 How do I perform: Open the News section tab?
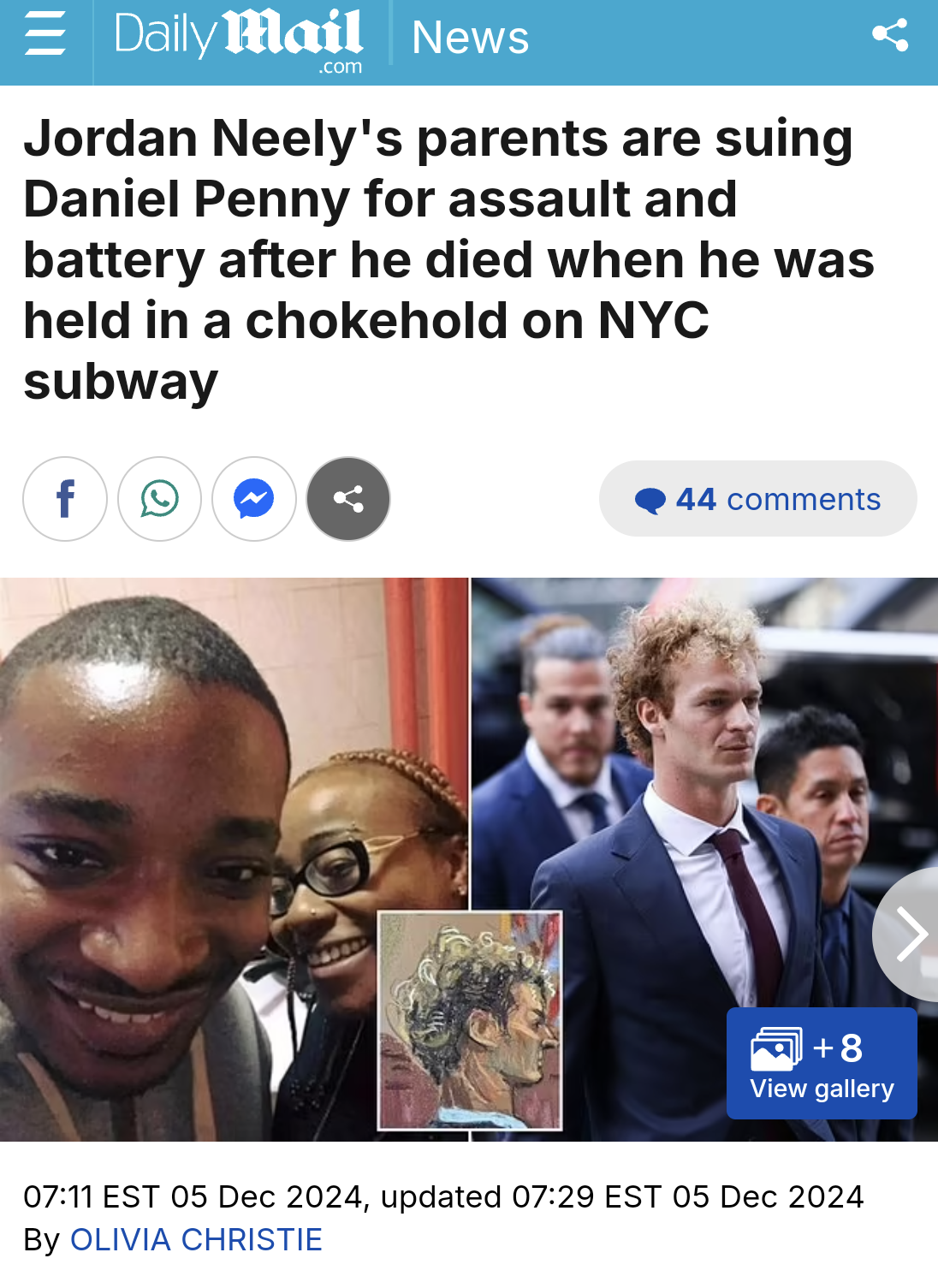[x=470, y=38]
